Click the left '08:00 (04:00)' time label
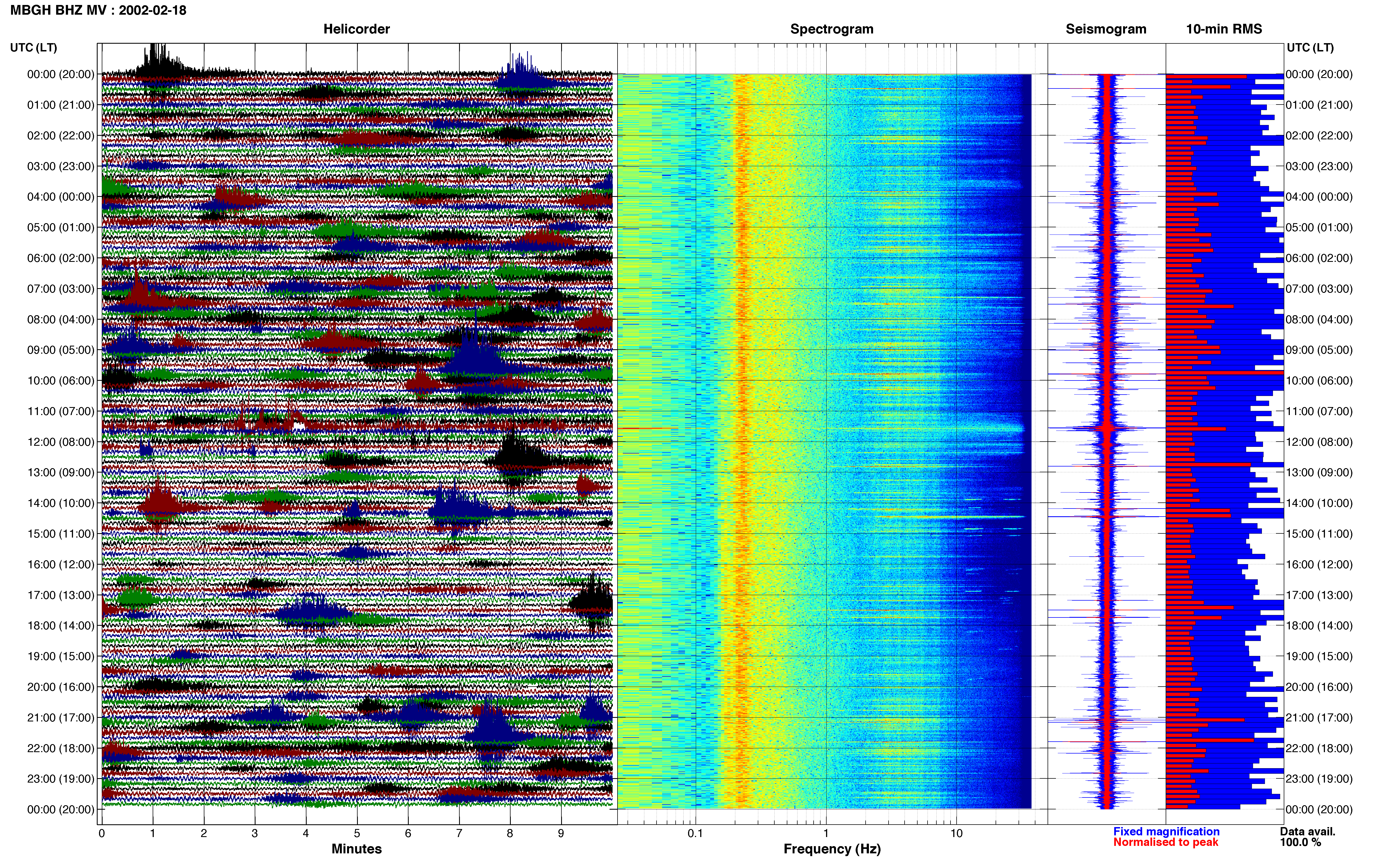The image size is (1388, 868). click(60, 319)
